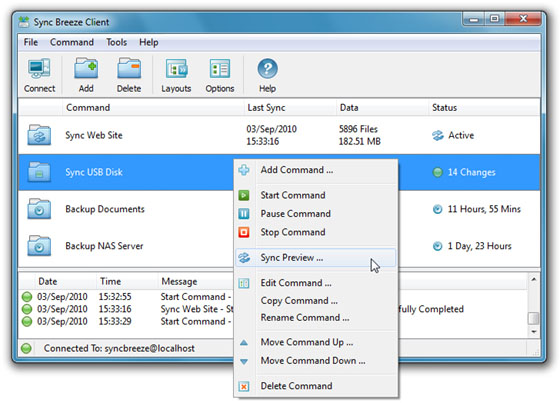Click the up triangle icon for Move Command Up
Image resolution: width=560 pixels, height=403 pixels.
[x=244, y=343]
